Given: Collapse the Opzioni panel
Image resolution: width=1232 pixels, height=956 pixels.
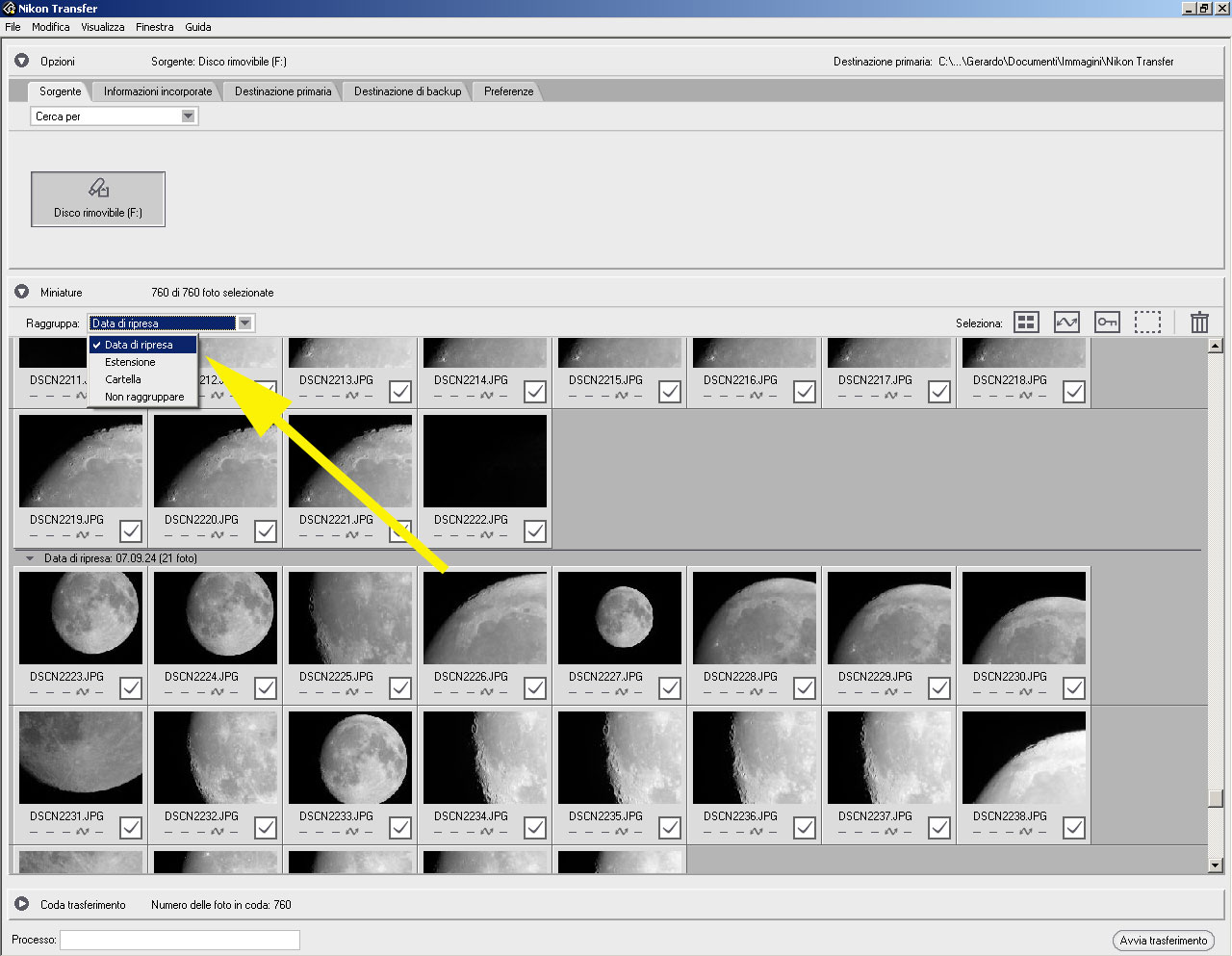Looking at the screenshot, I should (x=21, y=61).
